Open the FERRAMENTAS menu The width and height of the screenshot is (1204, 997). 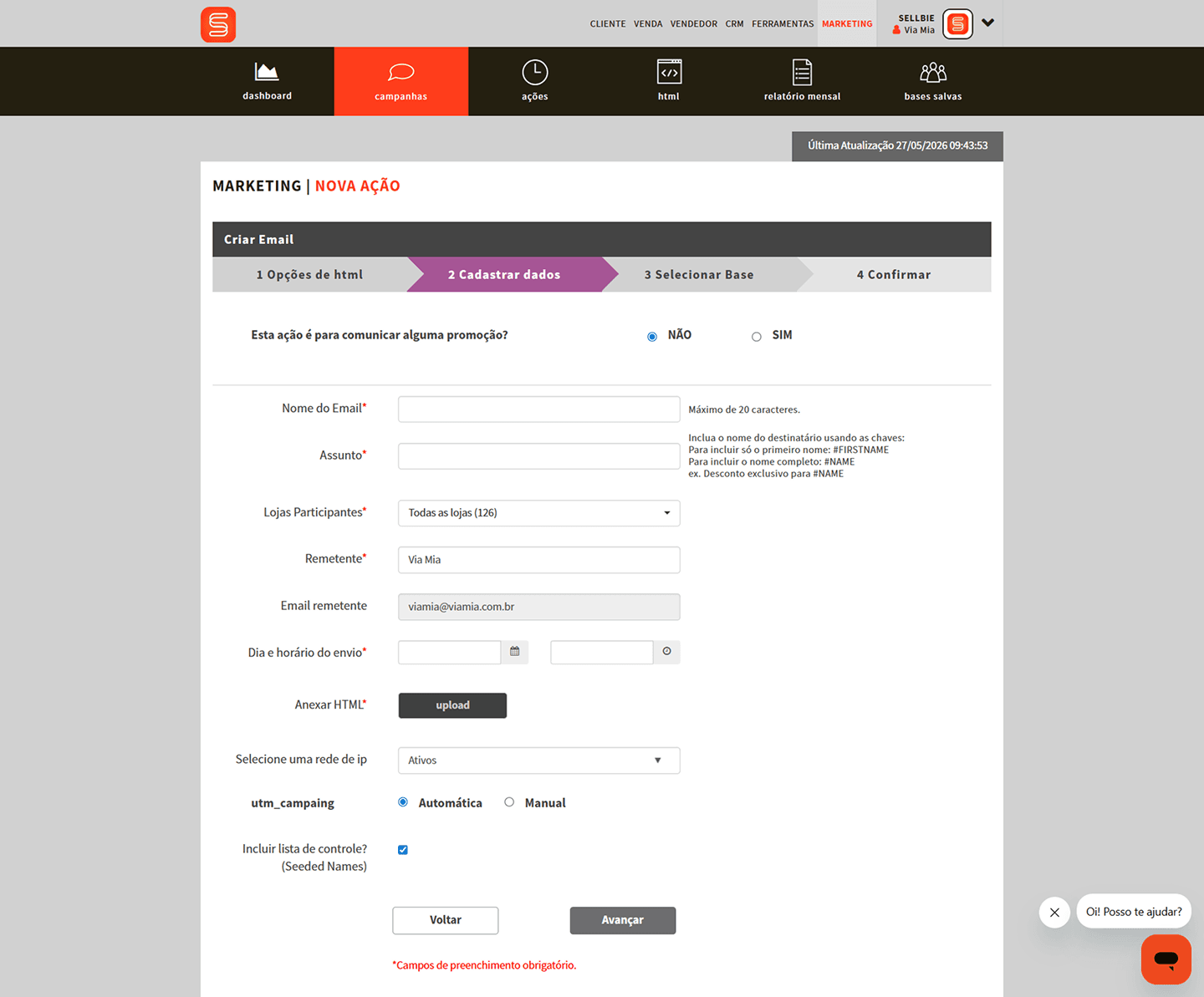pos(783,24)
